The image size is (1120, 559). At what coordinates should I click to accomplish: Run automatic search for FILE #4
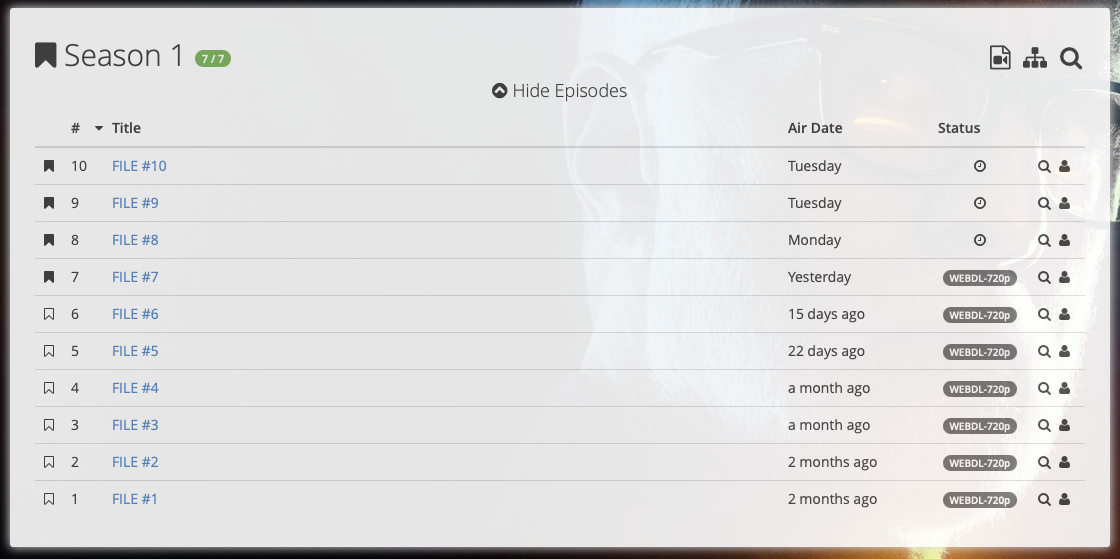1044,388
